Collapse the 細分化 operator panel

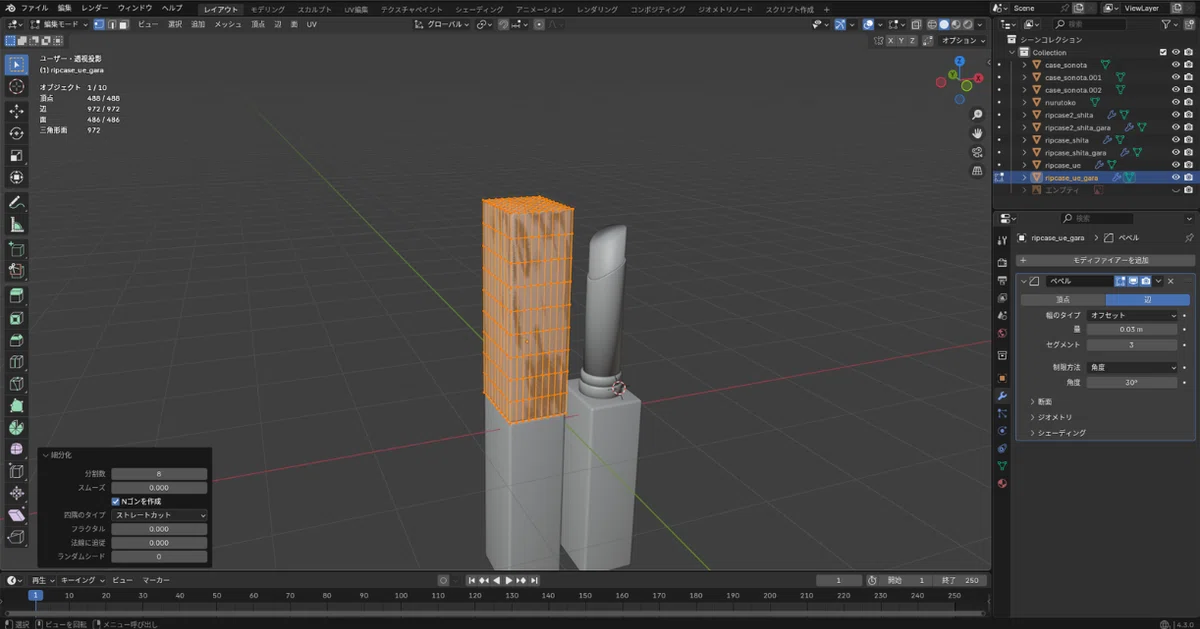click(x=46, y=455)
